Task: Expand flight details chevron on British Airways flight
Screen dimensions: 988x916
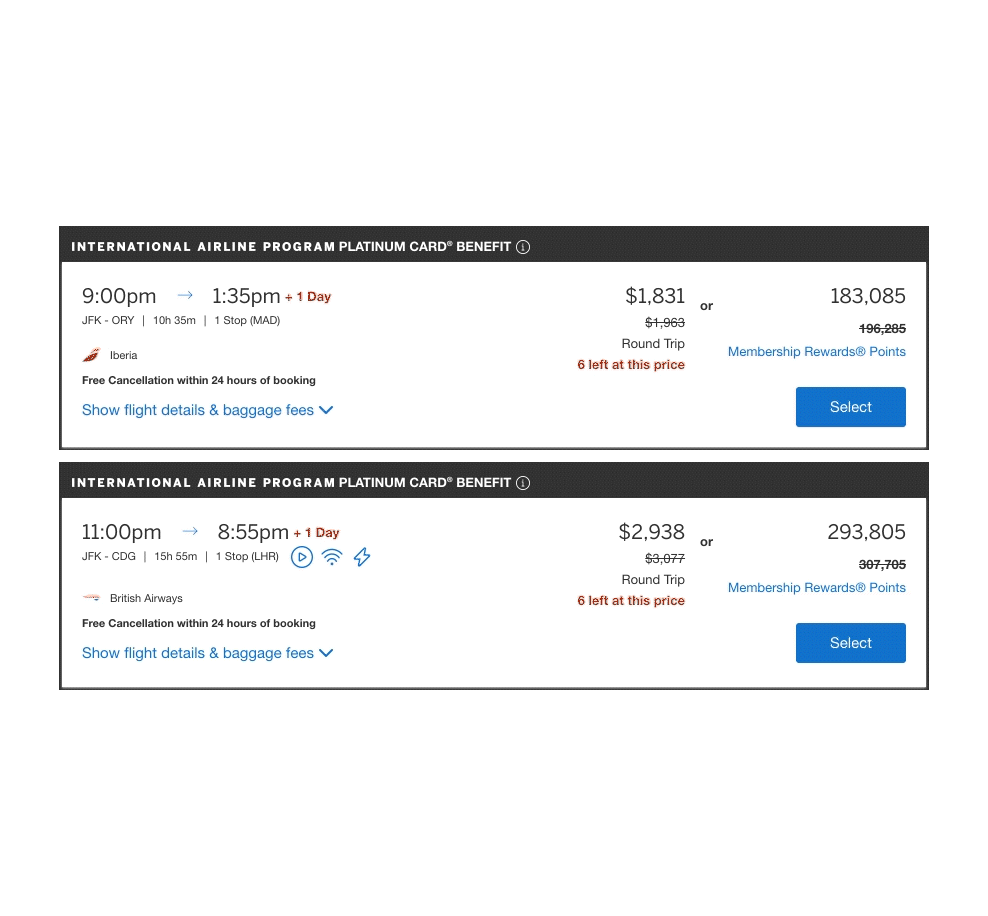Action: pos(326,653)
